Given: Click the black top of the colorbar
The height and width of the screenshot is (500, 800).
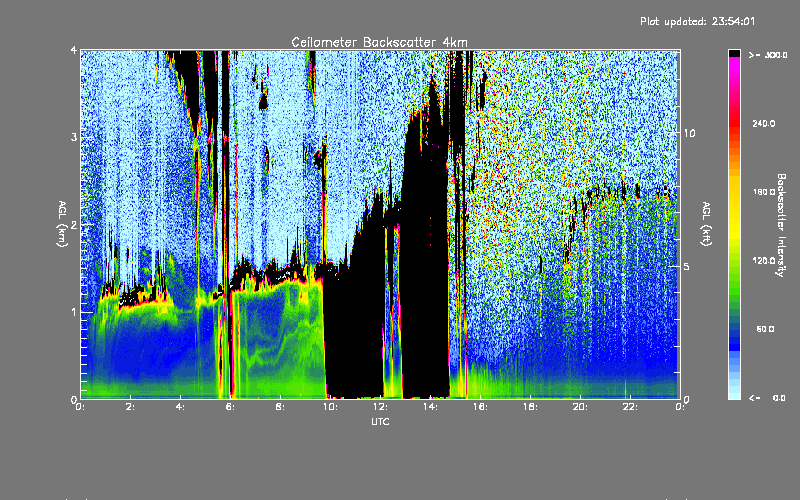Looking at the screenshot, I should point(734,53).
